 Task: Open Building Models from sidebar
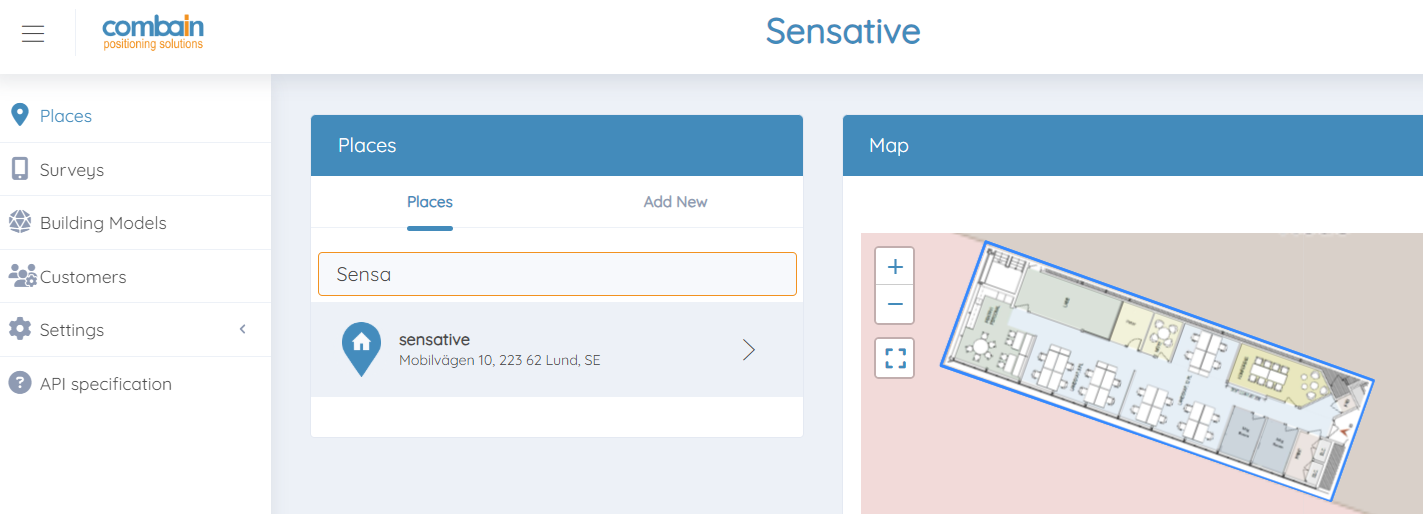pyautogui.click(x=103, y=223)
